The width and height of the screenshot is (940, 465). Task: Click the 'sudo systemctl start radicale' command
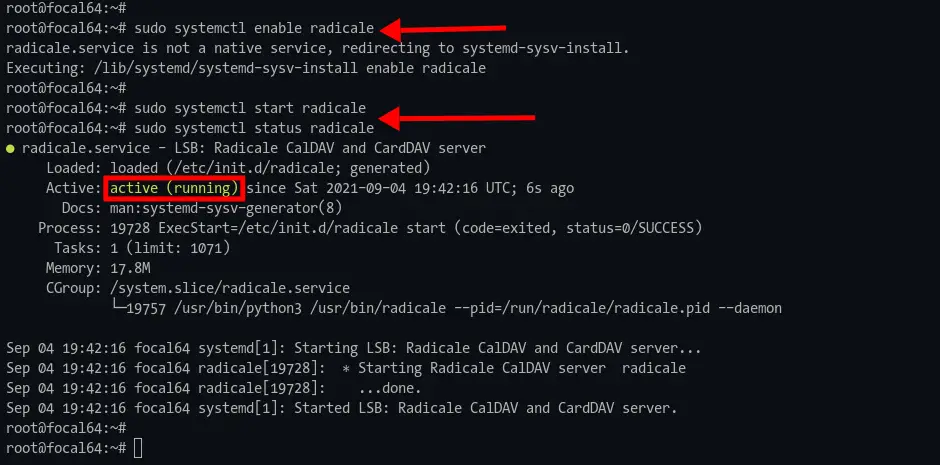(250, 108)
